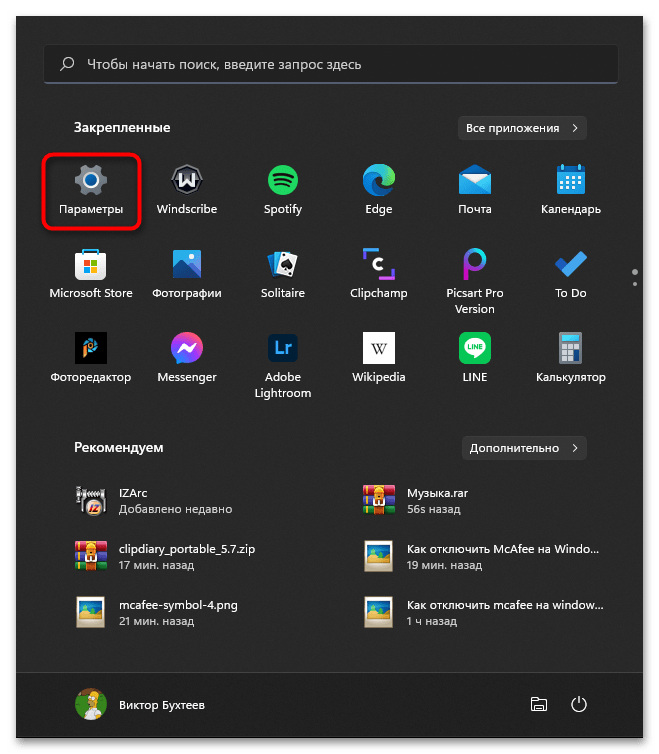Screen dimensions: 659x754
Task: Start the Solitaire game
Action: (x=283, y=275)
